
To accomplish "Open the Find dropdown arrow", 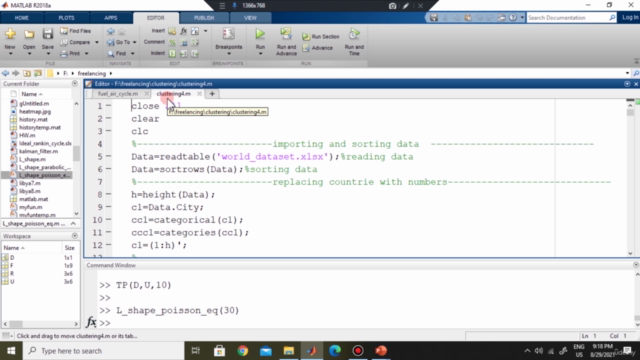I will pyautogui.click(x=132, y=53).
